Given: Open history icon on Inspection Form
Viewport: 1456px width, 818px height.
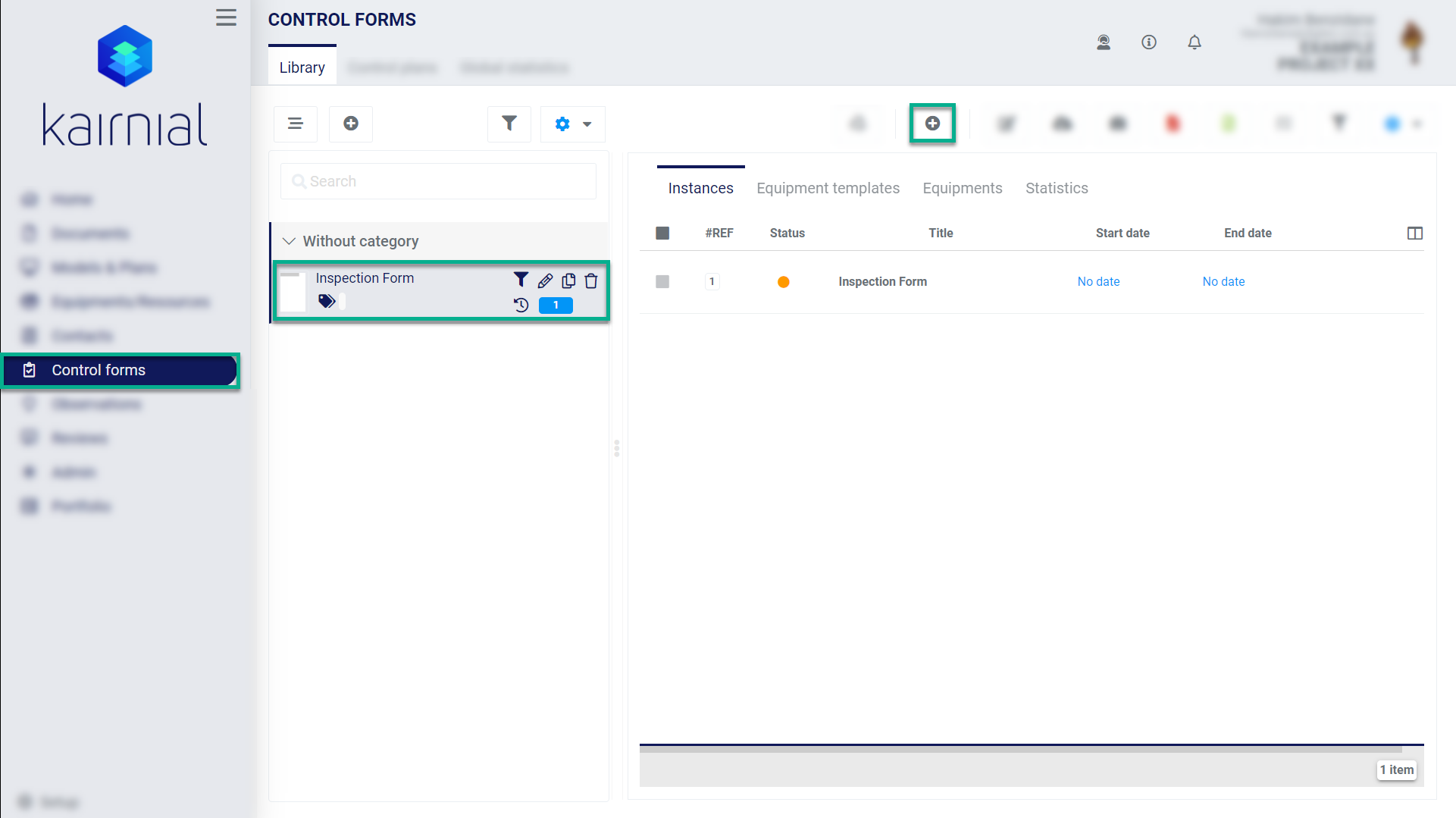Looking at the screenshot, I should click(x=521, y=306).
